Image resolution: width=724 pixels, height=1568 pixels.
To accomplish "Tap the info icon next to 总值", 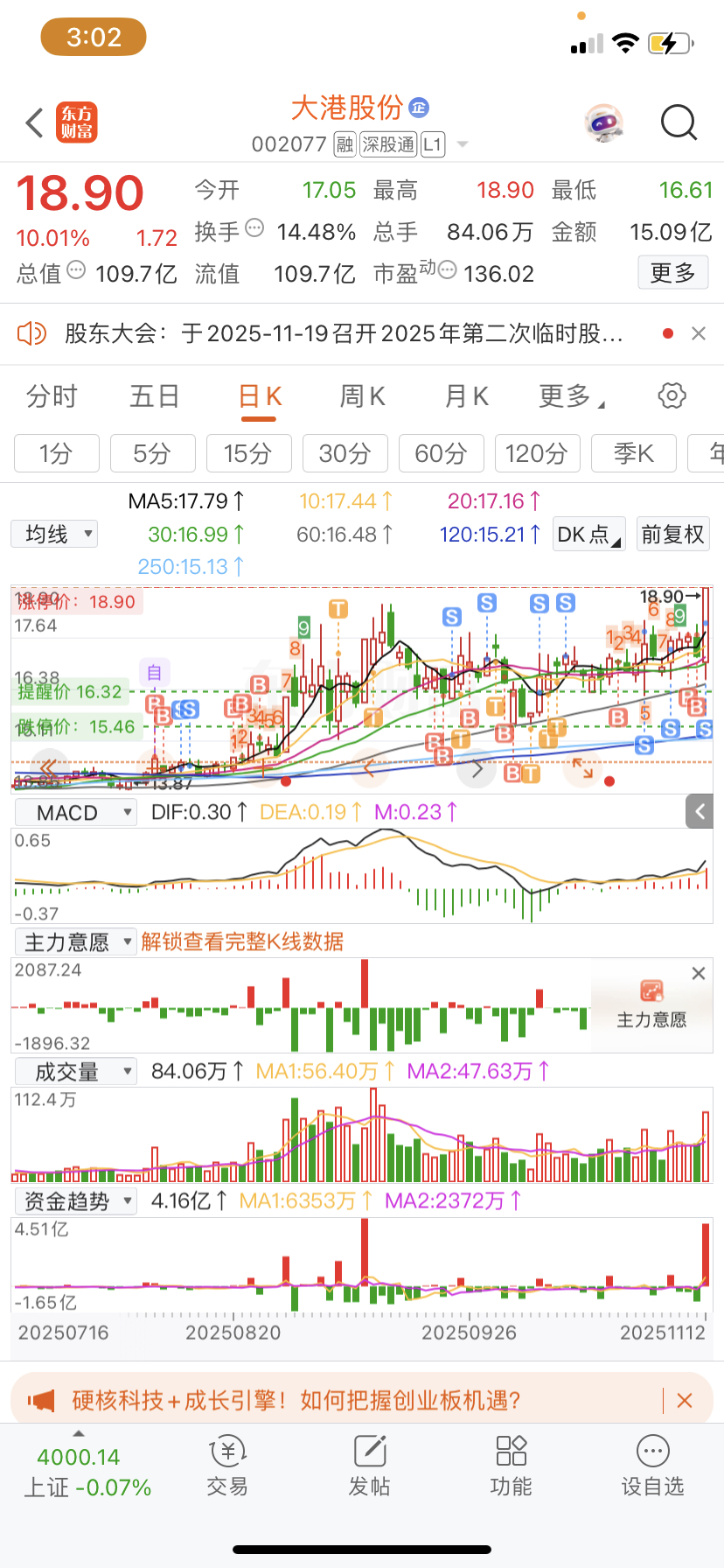I will [77, 270].
